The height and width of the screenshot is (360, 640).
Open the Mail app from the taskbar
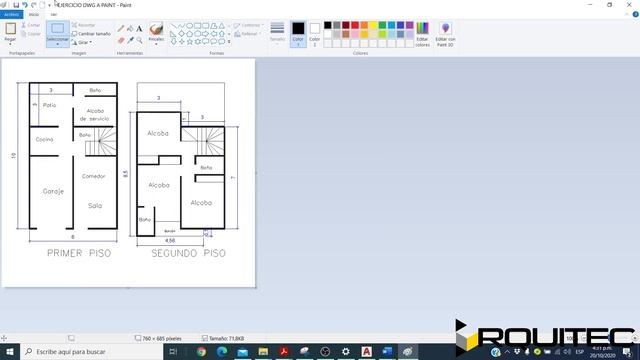point(242,351)
